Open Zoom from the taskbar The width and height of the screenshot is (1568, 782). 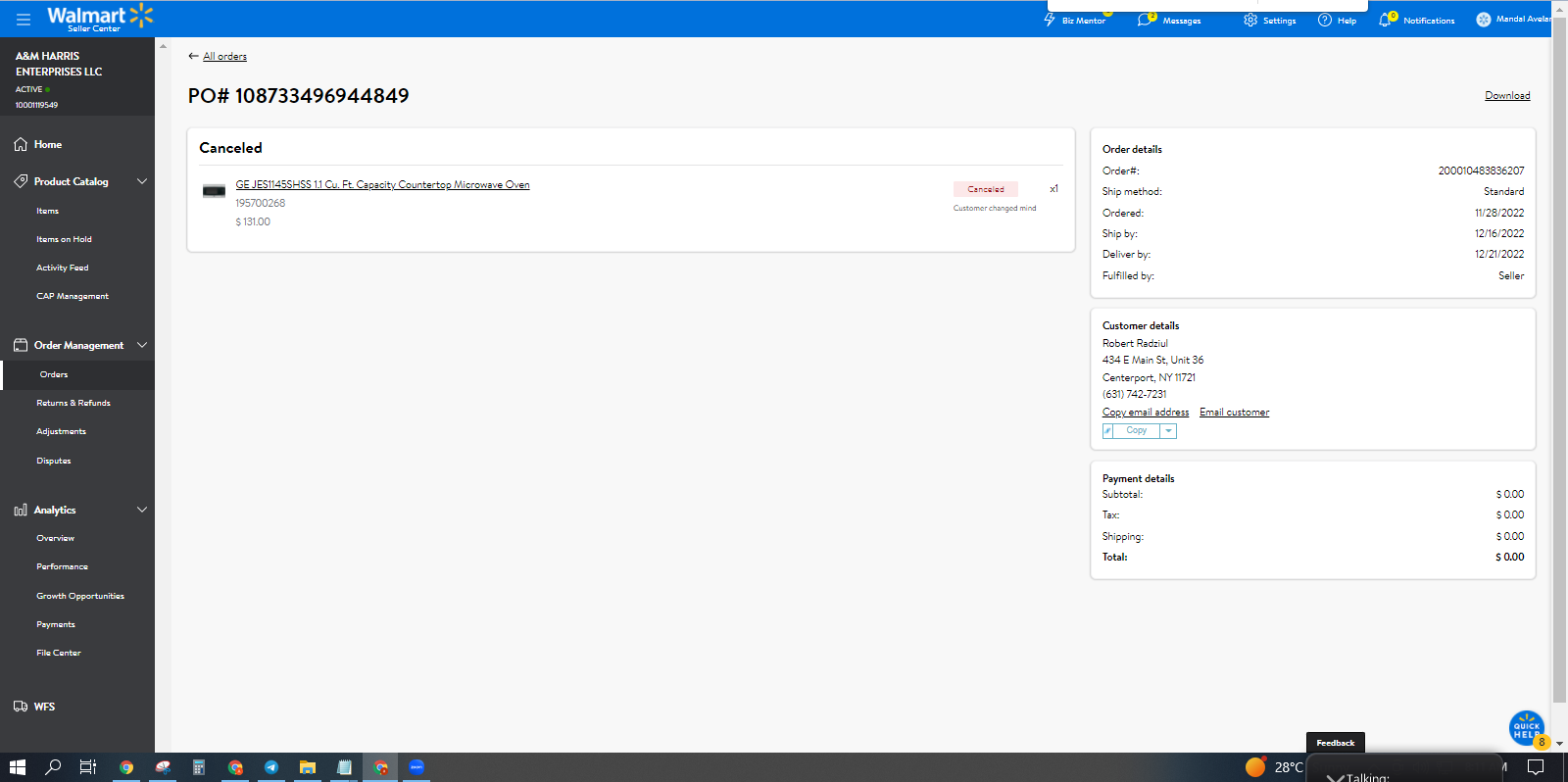(416, 767)
